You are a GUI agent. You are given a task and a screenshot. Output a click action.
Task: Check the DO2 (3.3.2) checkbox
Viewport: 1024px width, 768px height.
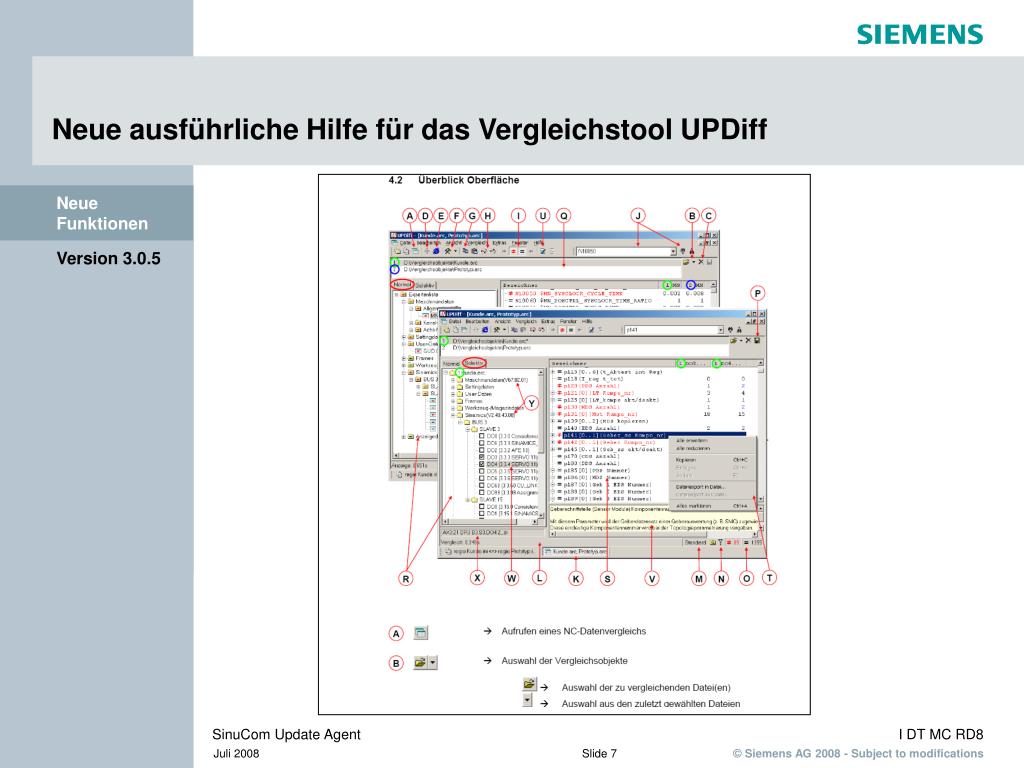tap(481, 450)
